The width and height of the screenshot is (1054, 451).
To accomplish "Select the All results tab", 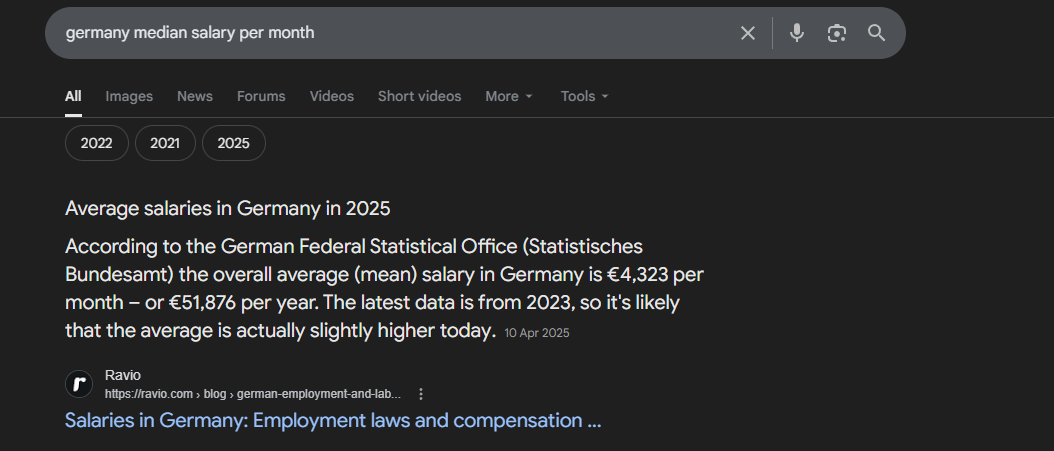I will 73,96.
